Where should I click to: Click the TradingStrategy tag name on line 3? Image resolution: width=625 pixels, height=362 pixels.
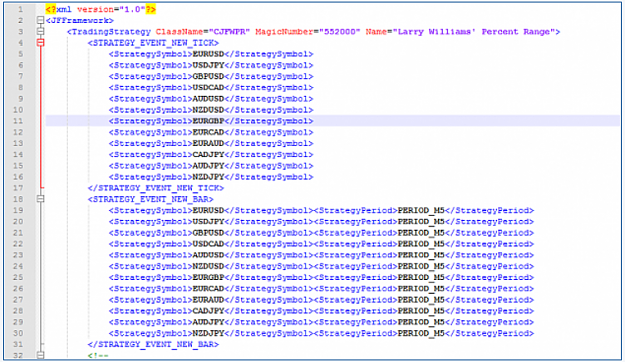pos(111,31)
